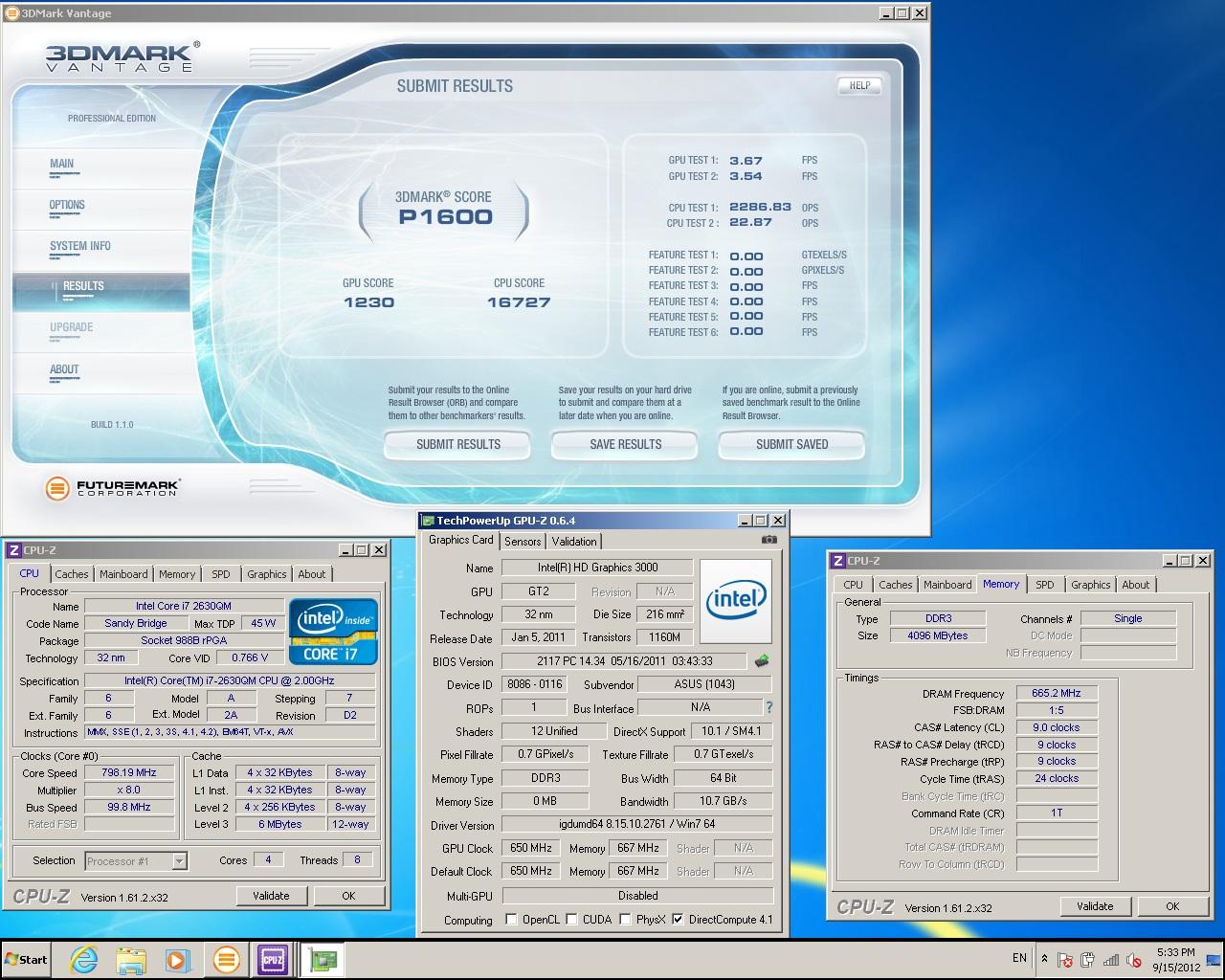The height and width of the screenshot is (980, 1225).
Task: Launch Windows Media Player from taskbar
Action: pos(178,960)
